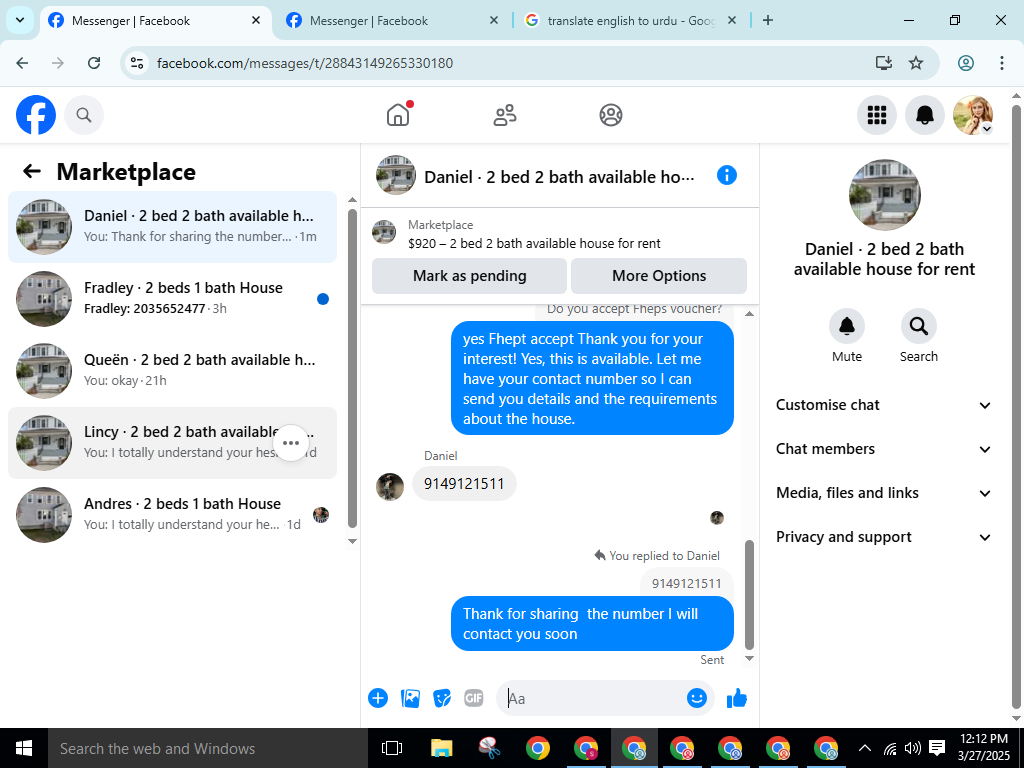Open File Explorer from taskbar

click(441, 748)
